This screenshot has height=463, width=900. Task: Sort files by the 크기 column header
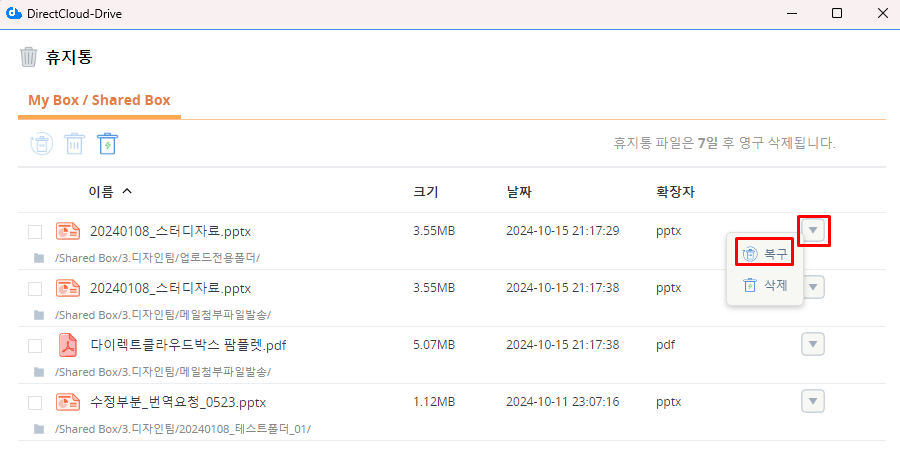(x=425, y=191)
